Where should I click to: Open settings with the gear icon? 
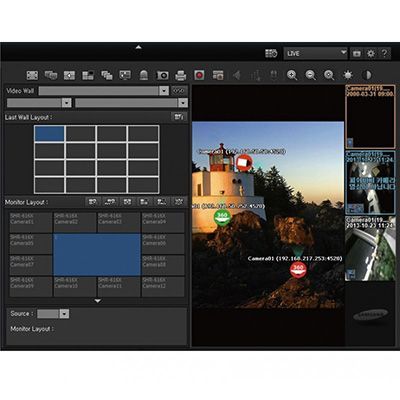[x=370, y=53]
